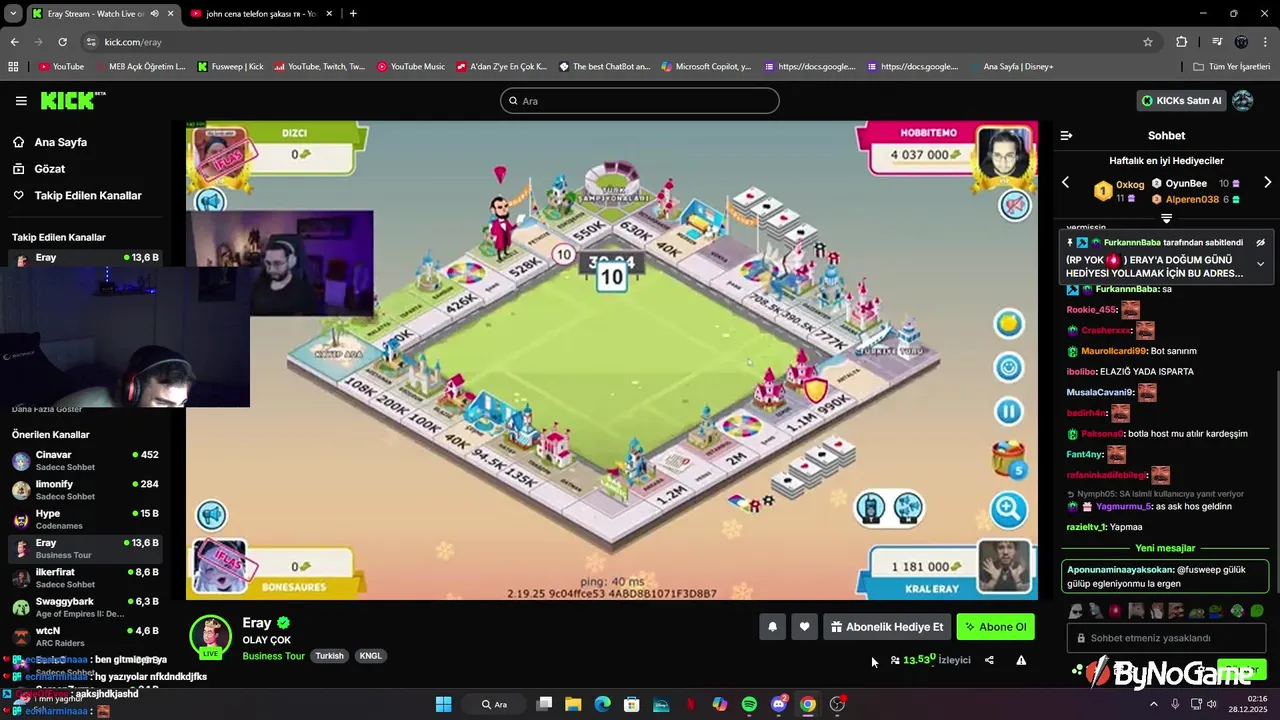Click the in-game emoji face button
Screen dimensions: 1280x720
(1008, 367)
